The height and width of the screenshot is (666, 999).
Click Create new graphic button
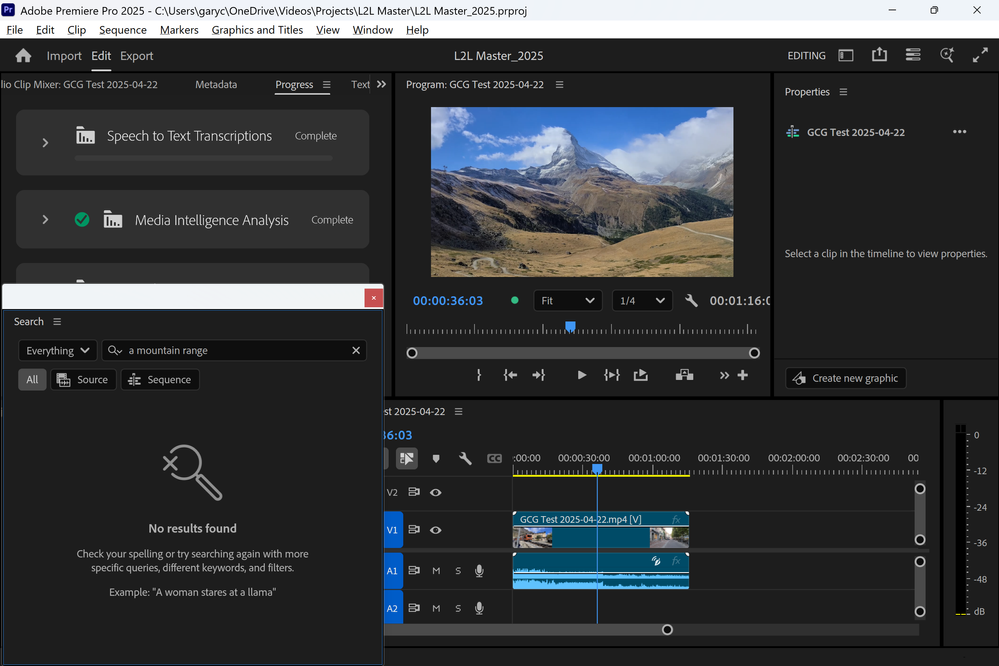[x=845, y=379]
